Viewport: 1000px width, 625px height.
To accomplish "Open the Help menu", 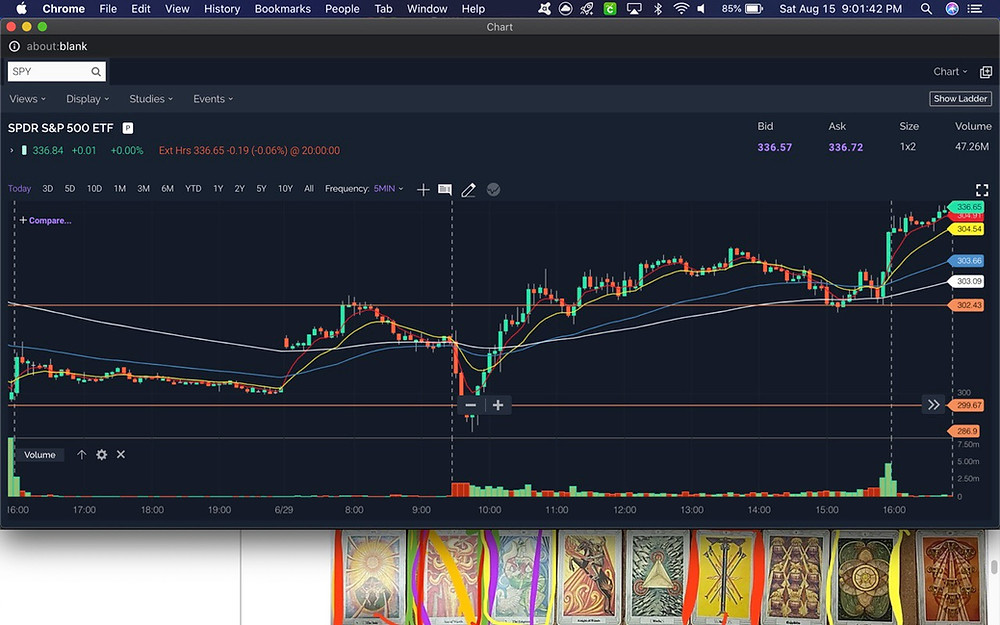I will pos(473,9).
